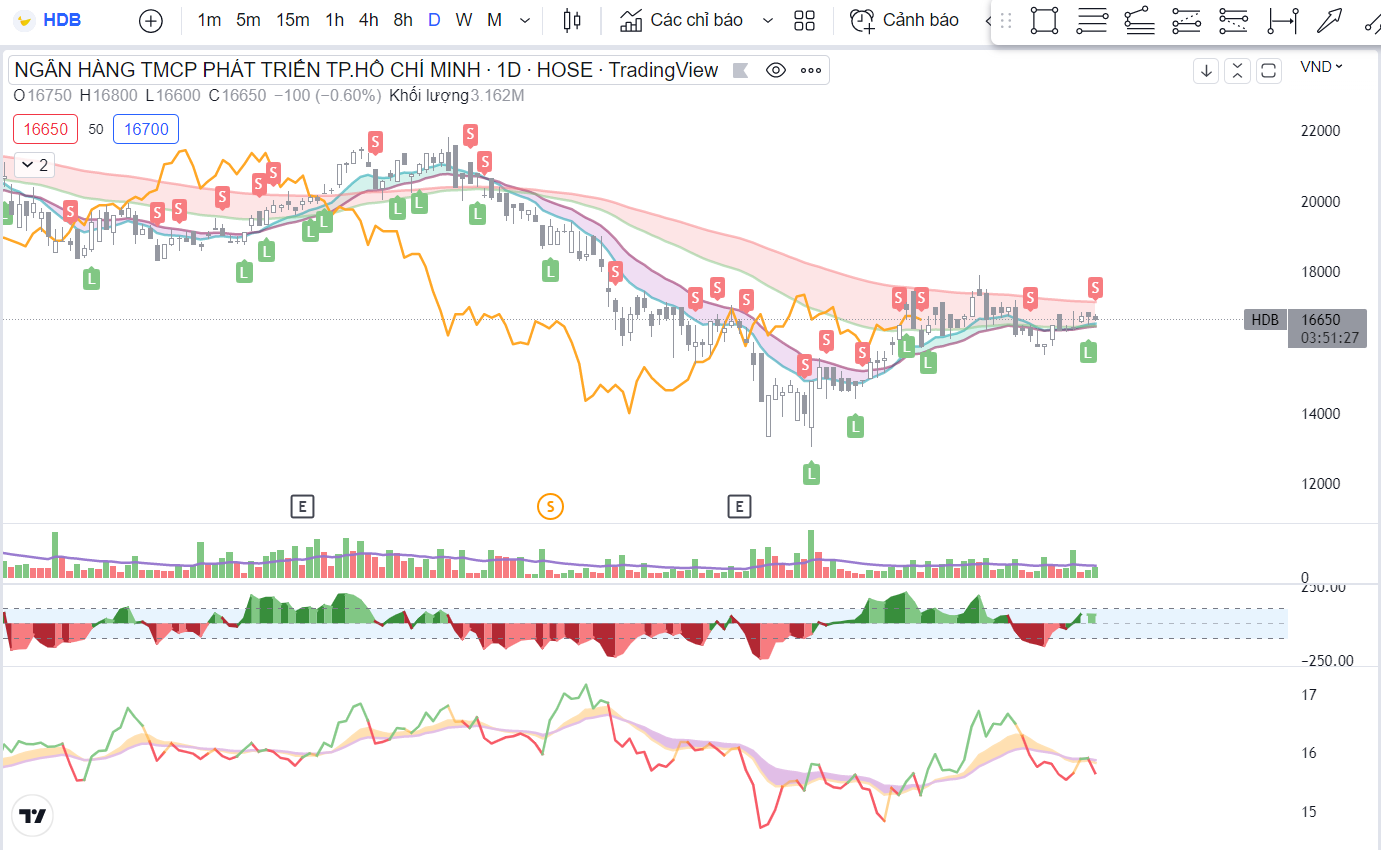Select the Date range measuring tool
Image resolution: width=1381 pixels, height=850 pixels.
[x=1282, y=20]
